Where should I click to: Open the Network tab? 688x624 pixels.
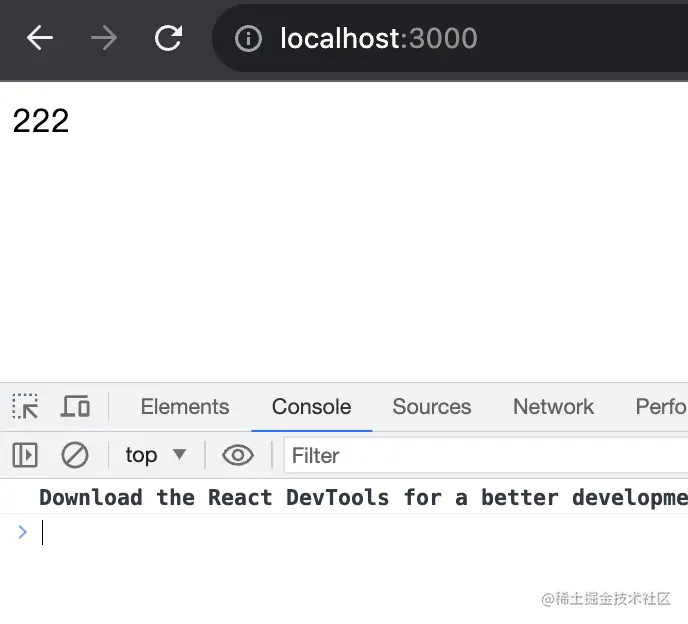tap(553, 407)
